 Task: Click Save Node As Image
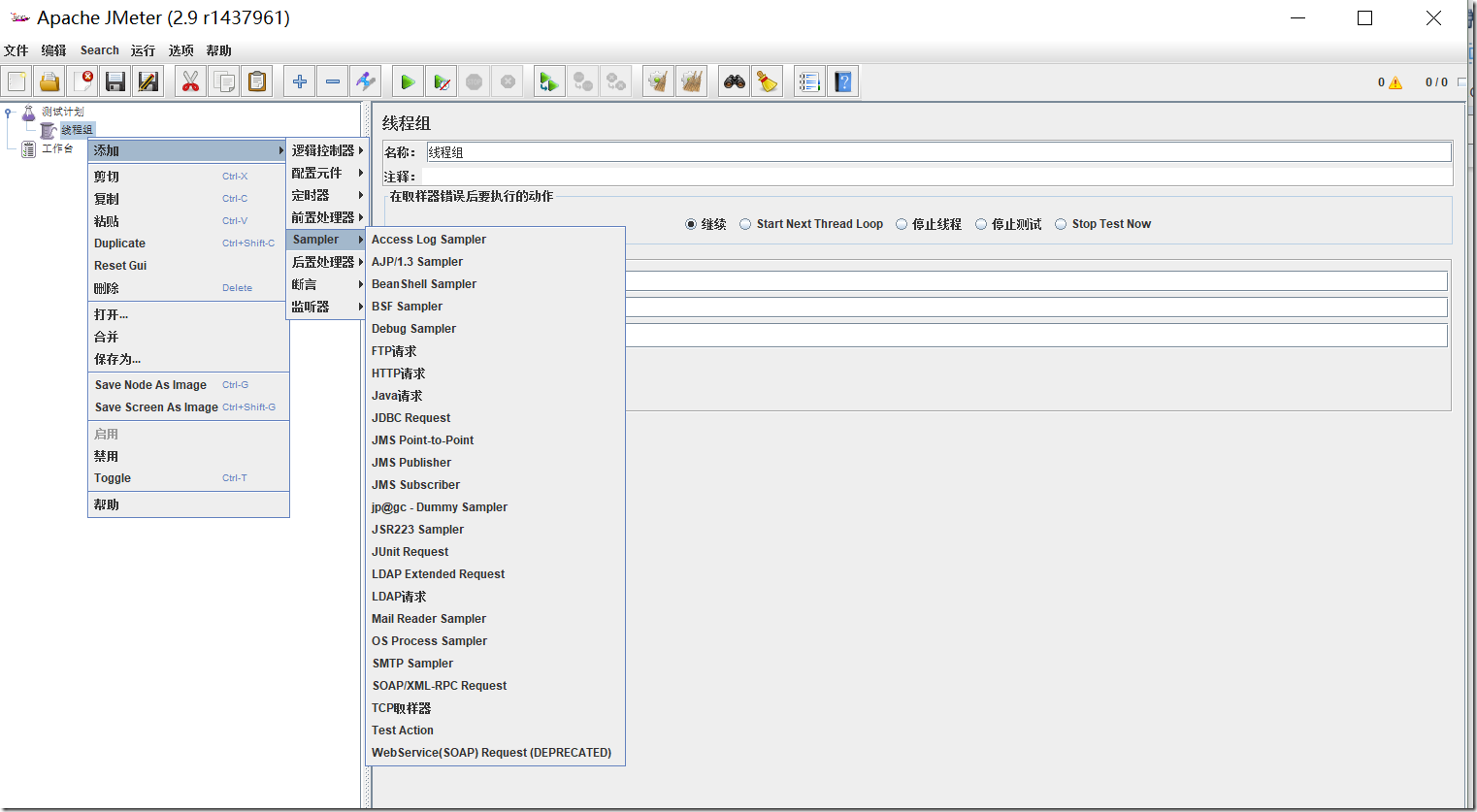tap(188, 385)
